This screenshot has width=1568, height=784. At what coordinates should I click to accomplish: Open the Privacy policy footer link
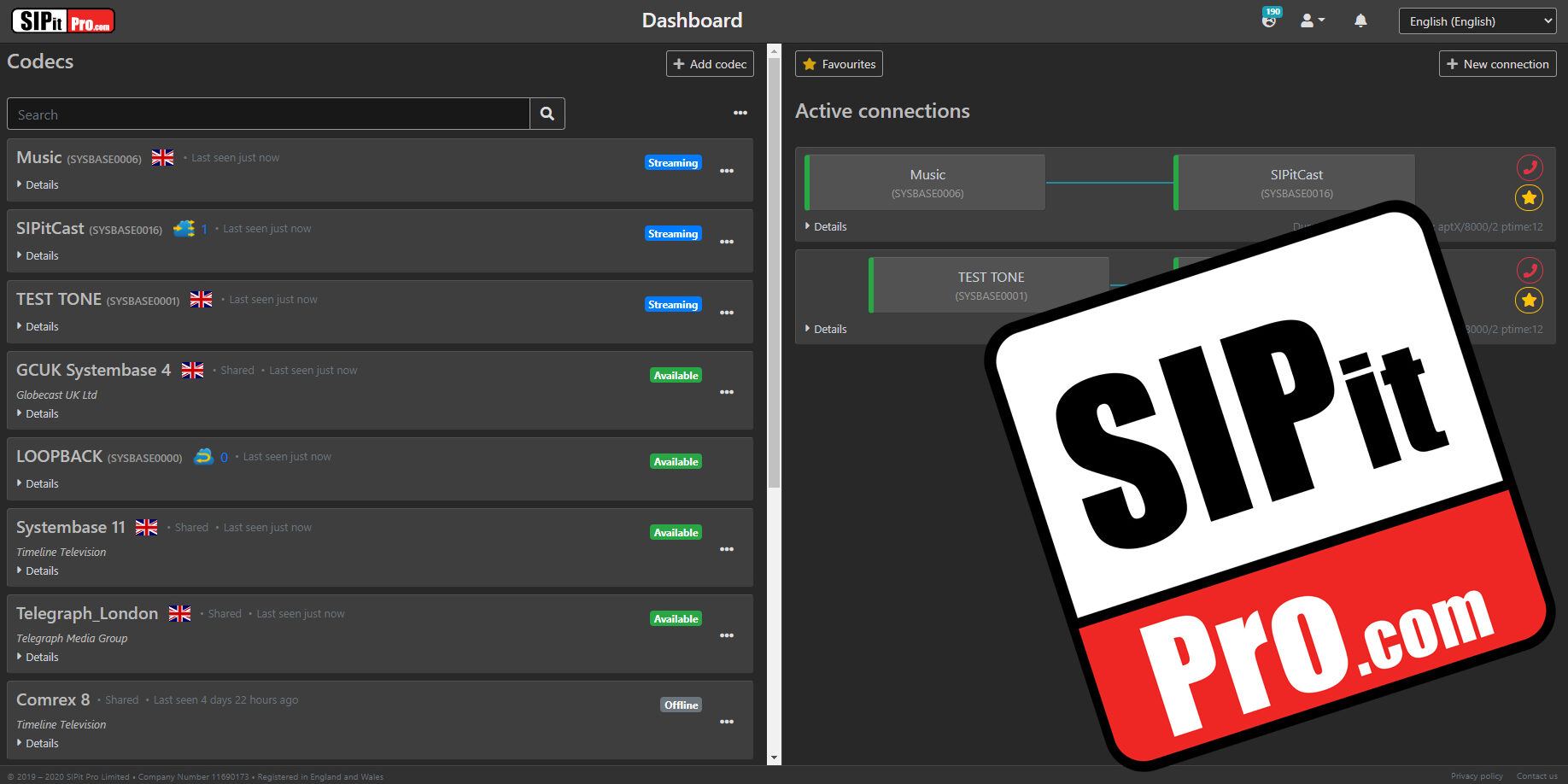[x=1476, y=776]
